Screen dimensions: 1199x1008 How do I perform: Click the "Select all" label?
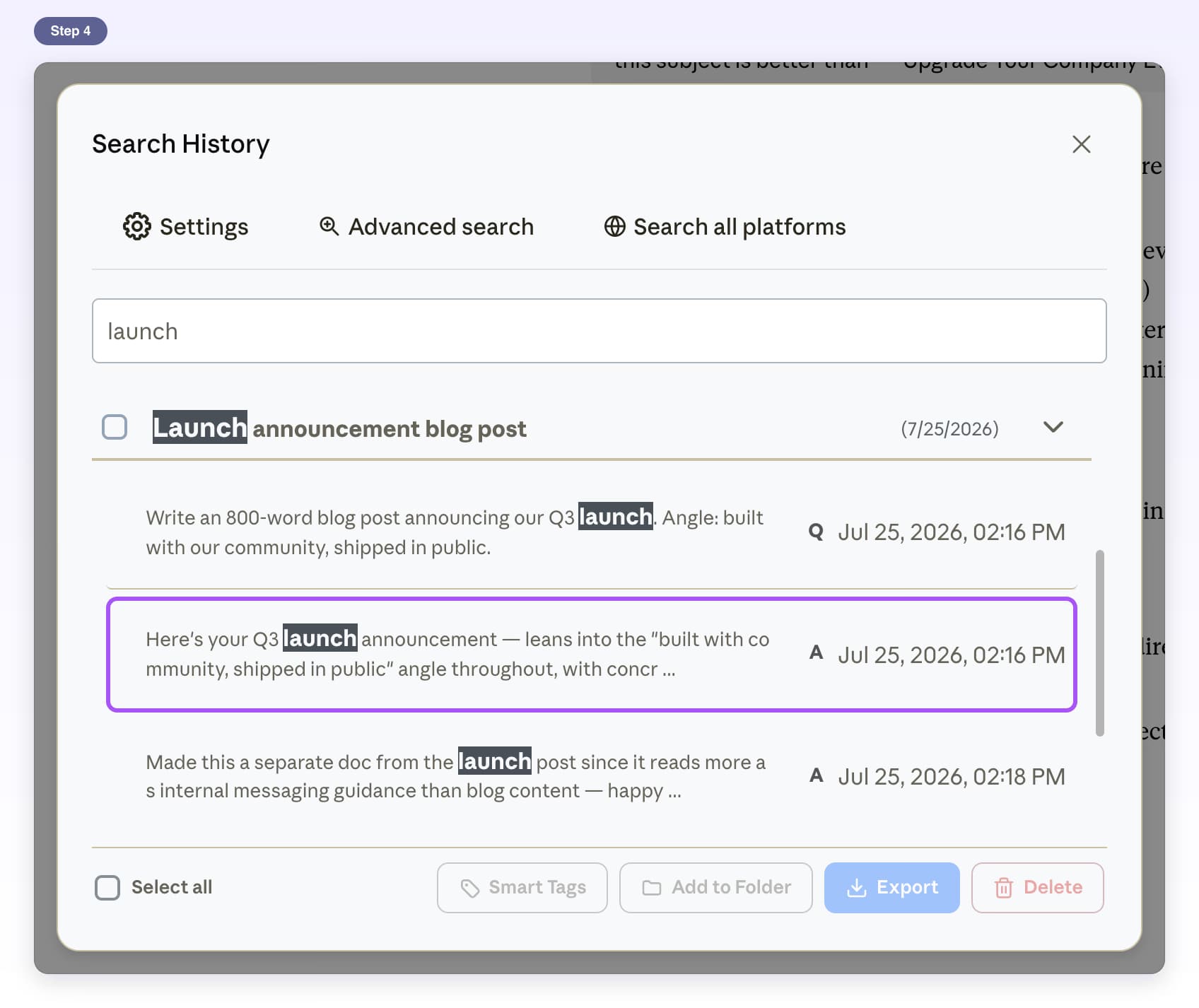pos(172,888)
